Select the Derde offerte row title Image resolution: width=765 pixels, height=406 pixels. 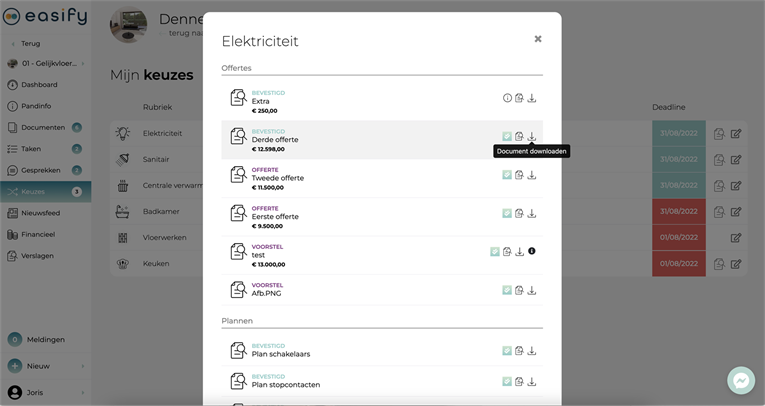tap(275, 140)
